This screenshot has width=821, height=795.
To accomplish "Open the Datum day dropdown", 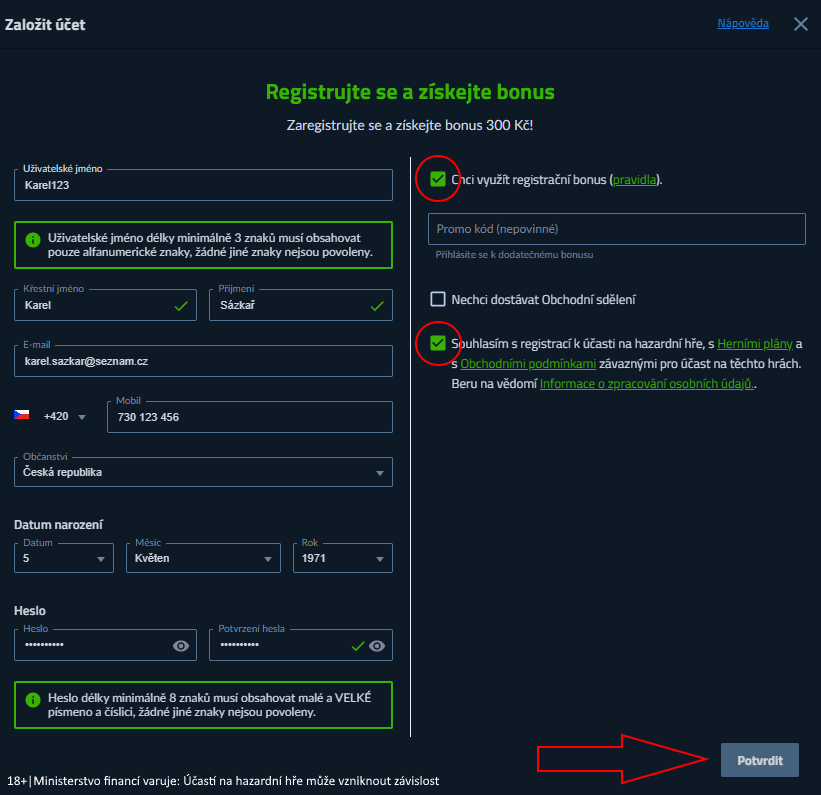I will tap(64, 558).
